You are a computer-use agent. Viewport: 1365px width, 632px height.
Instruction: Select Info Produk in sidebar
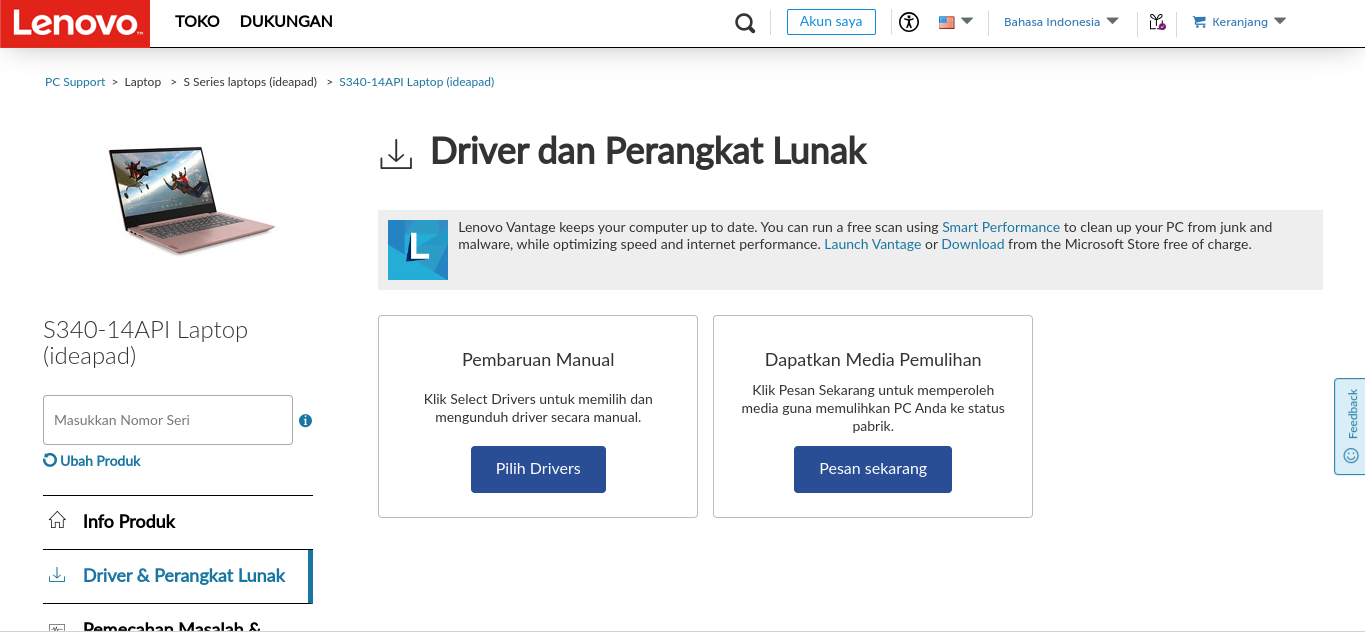[178, 522]
